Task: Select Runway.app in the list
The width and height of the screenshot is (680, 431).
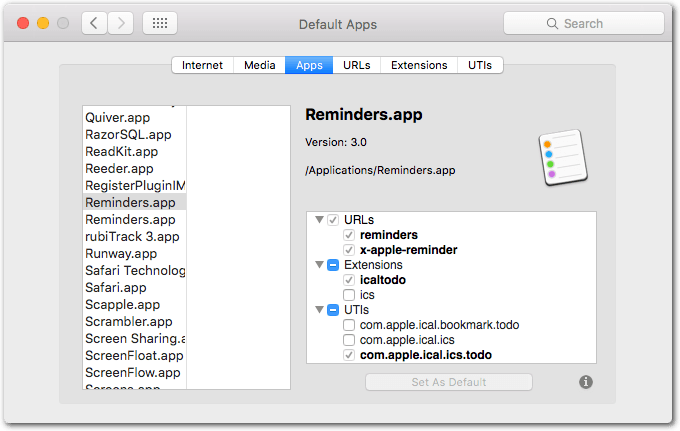Action: [x=134, y=254]
